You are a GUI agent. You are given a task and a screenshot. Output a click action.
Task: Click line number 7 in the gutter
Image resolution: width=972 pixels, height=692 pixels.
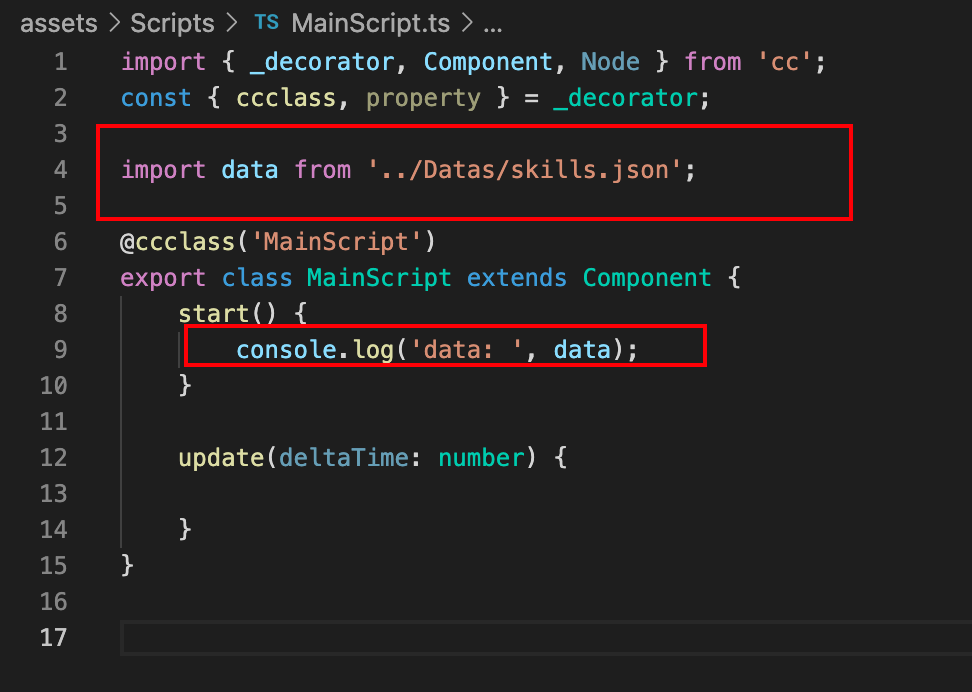pyautogui.click(x=60, y=278)
